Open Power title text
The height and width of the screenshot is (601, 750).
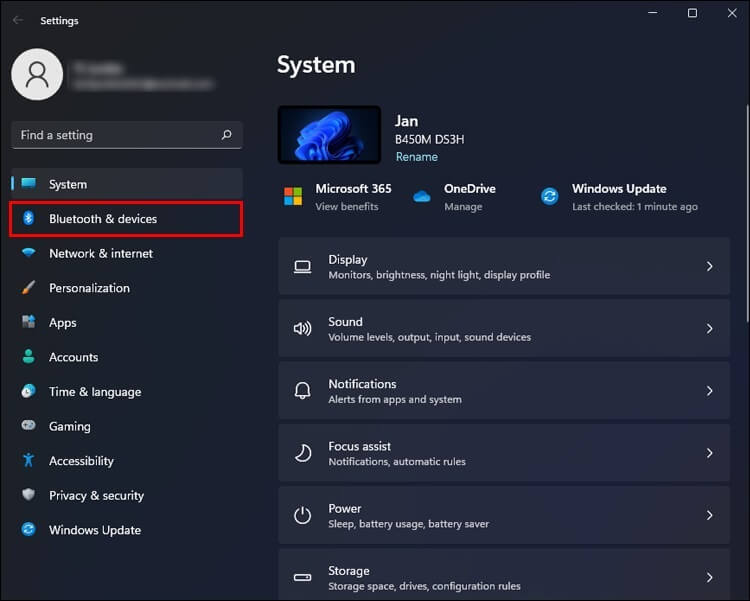pyautogui.click(x=345, y=508)
